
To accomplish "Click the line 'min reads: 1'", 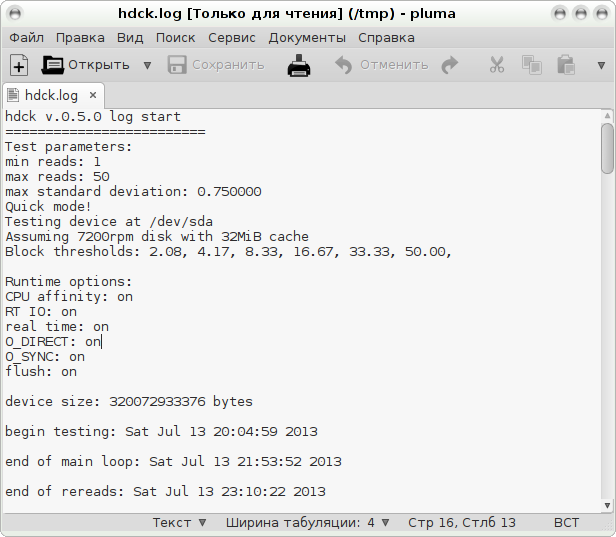I will 53,162.
